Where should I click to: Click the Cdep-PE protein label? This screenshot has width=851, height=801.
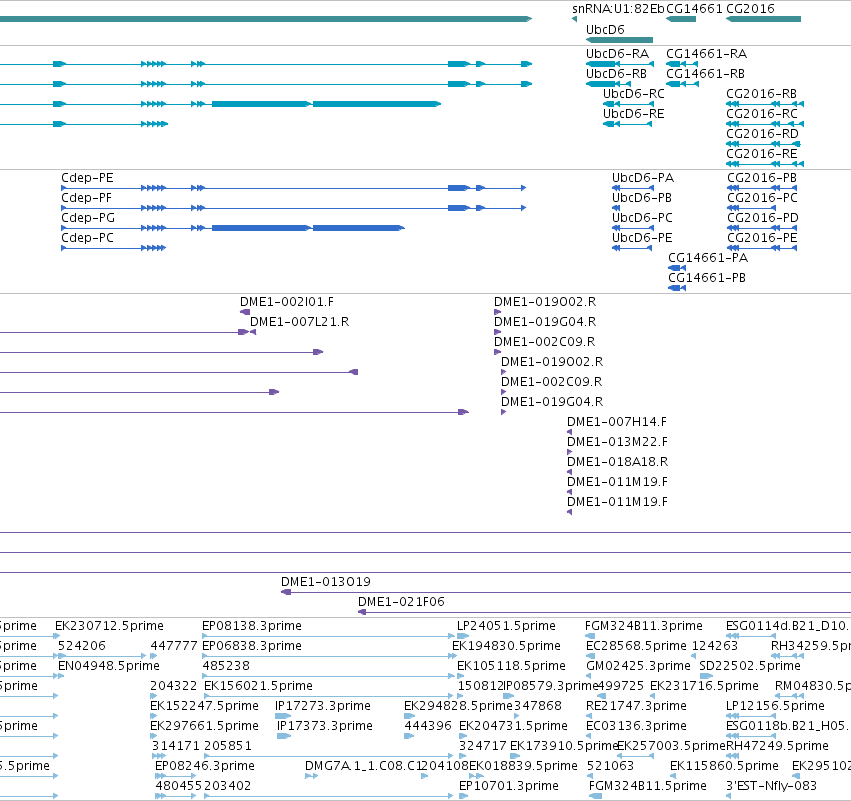point(87,178)
